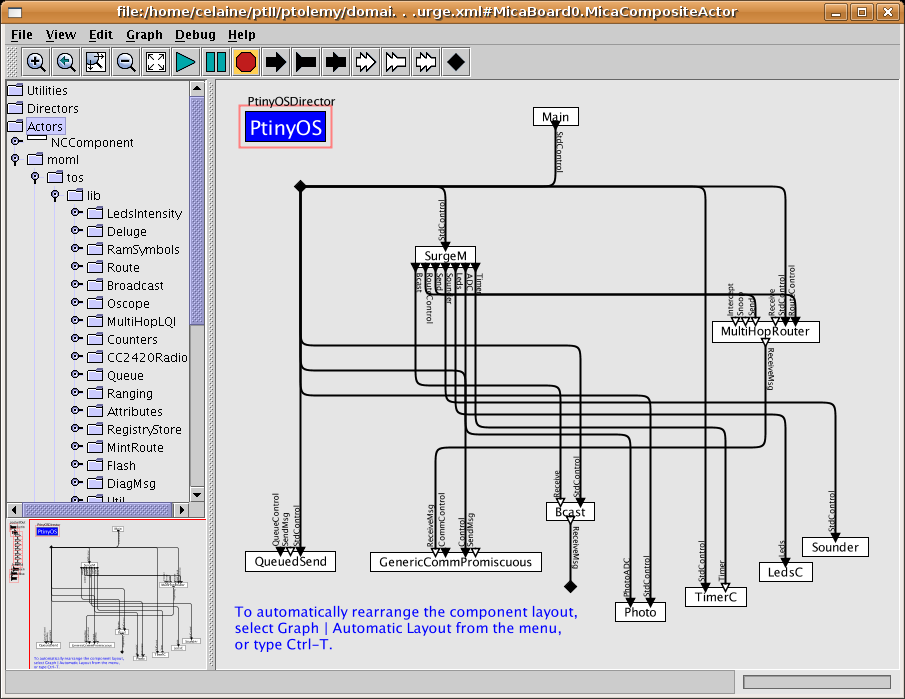Select the PtinyOS director block
905x699 pixels.
tap(286, 127)
